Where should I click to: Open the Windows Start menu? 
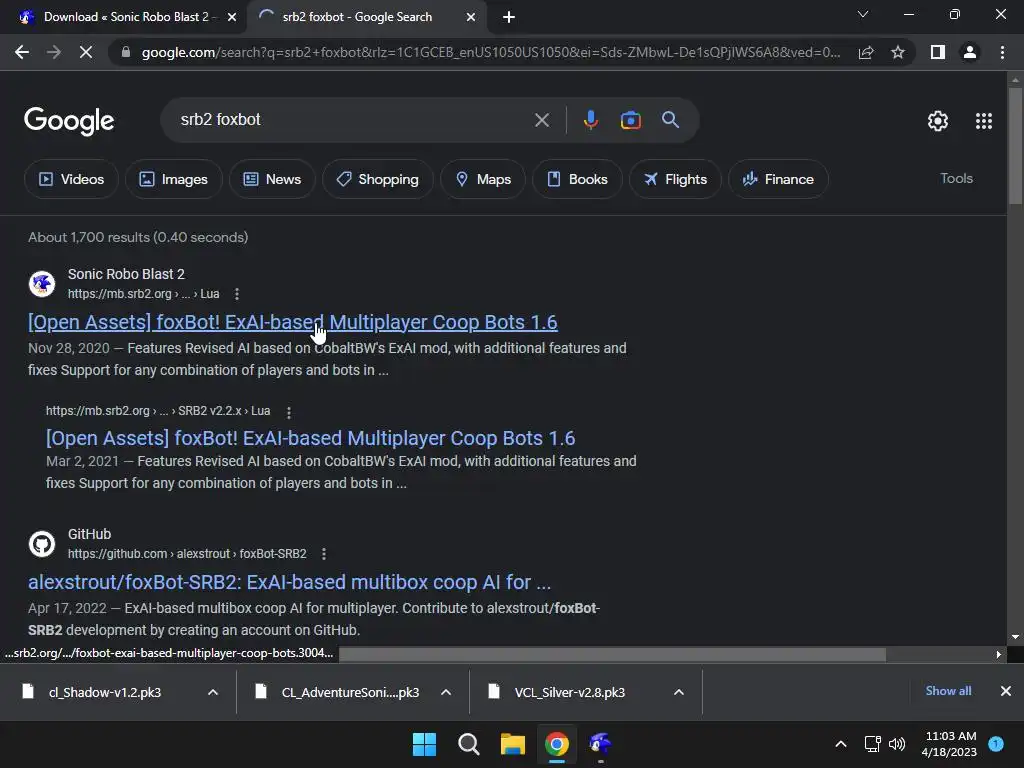(x=424, y=744)
